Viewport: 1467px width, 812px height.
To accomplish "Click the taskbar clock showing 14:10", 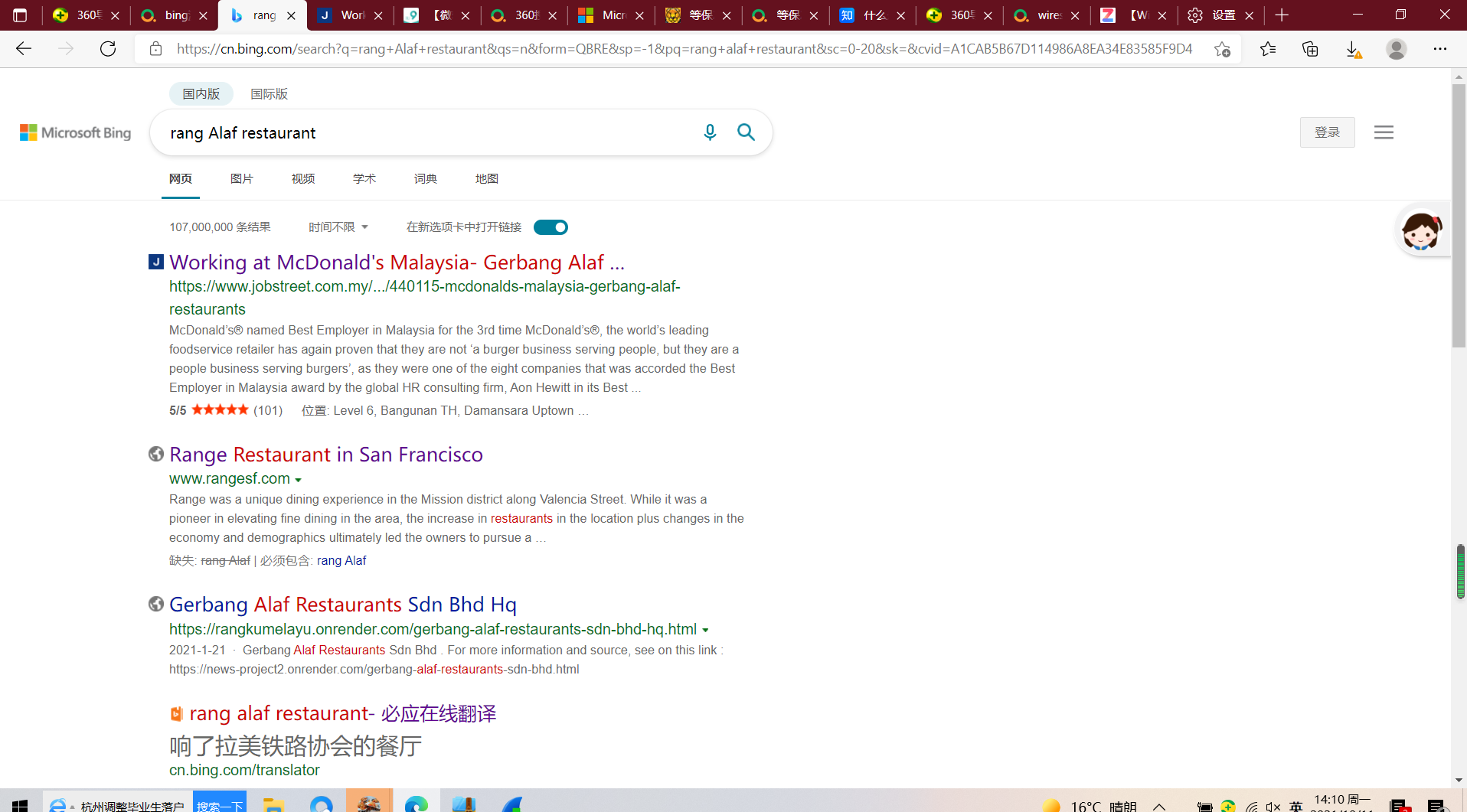I will (x=1341, y=804).
